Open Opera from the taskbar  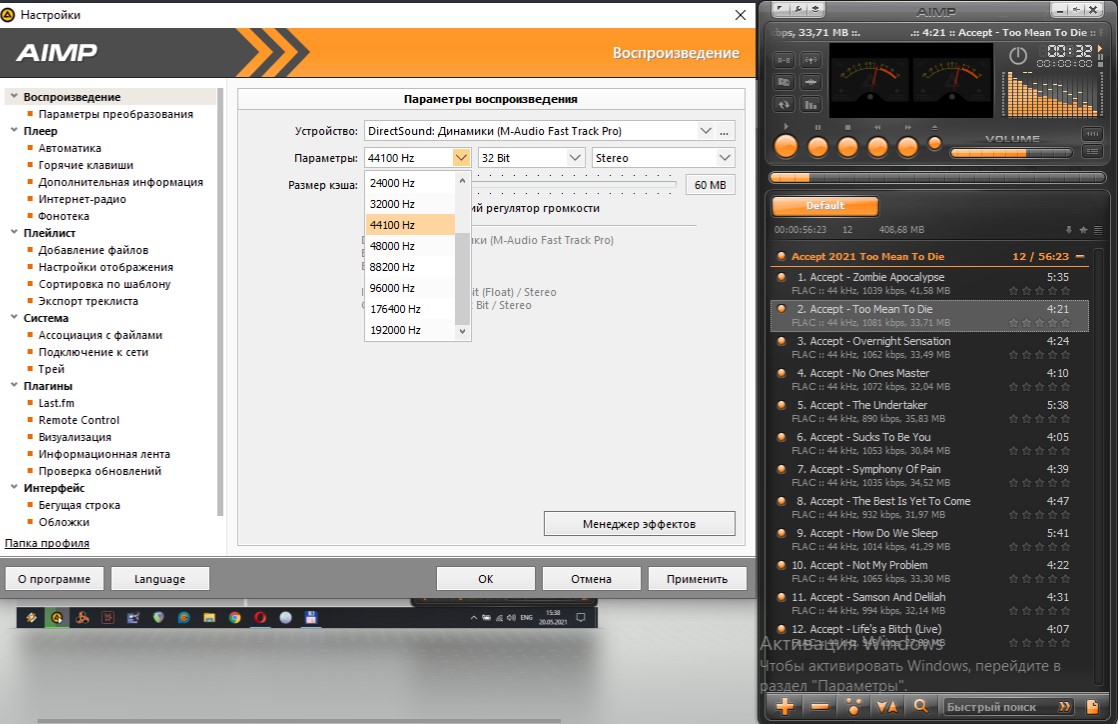point(260,618)
